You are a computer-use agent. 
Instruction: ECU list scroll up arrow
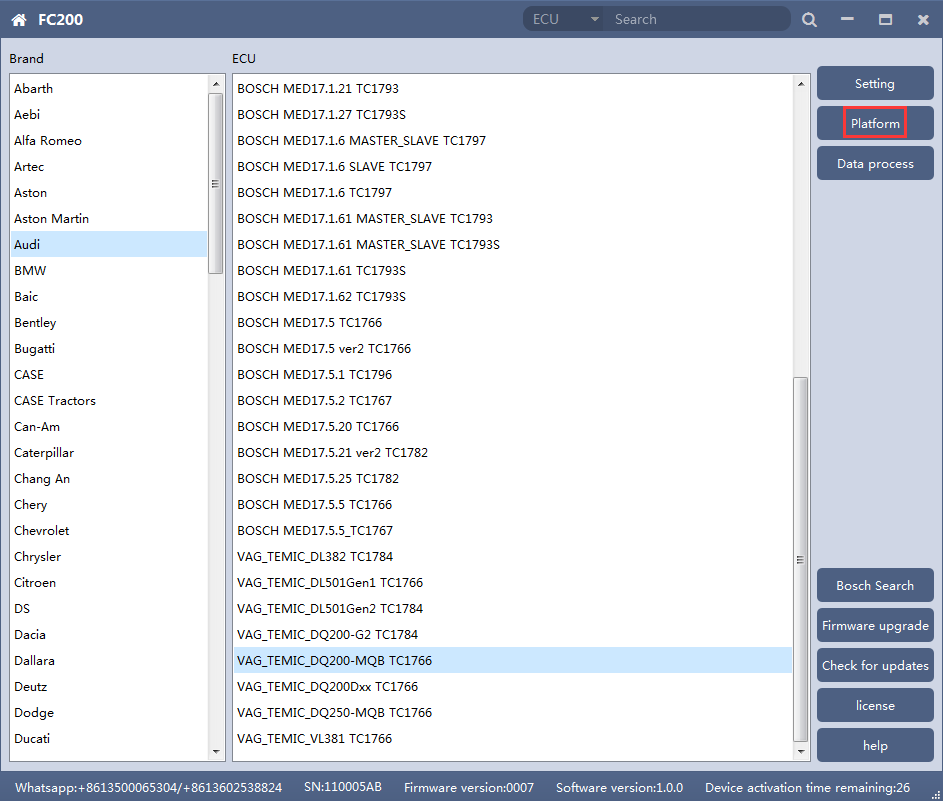[x=800, y=84]
